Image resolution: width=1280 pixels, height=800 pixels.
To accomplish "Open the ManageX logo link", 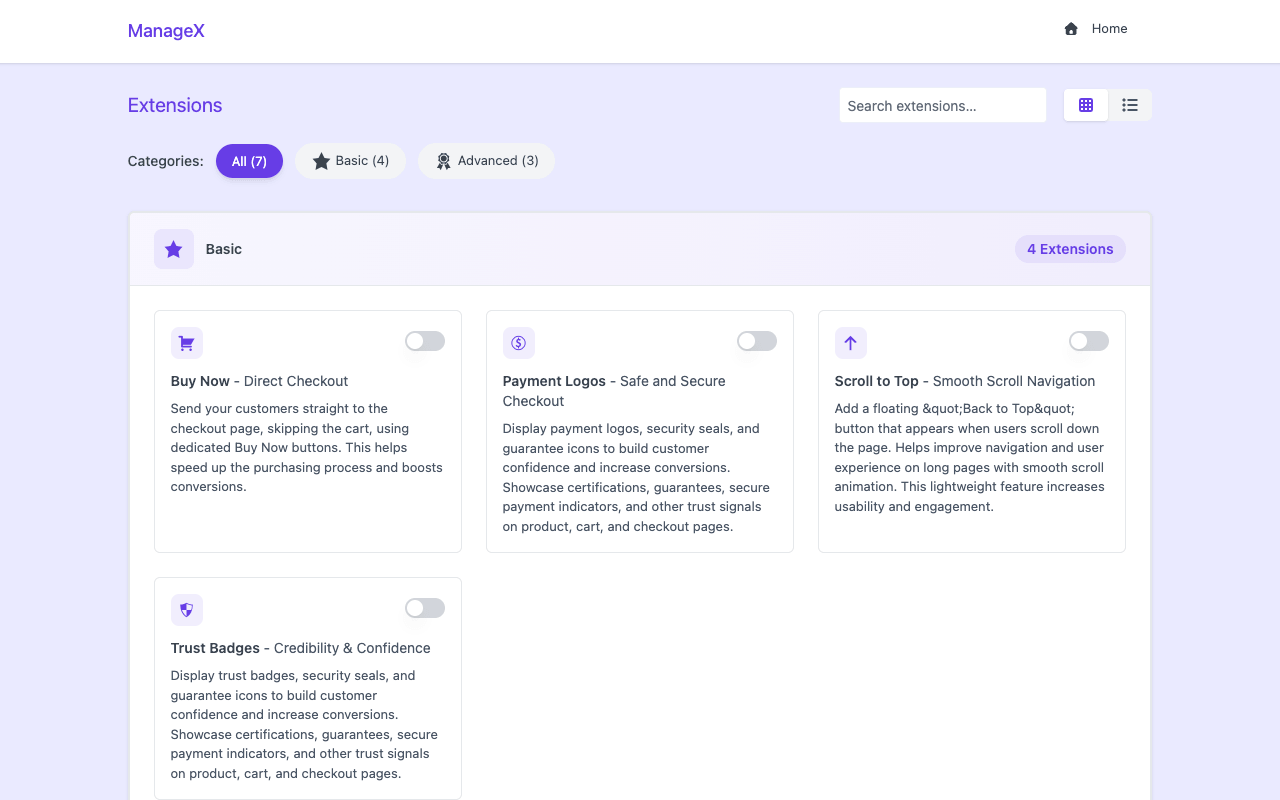I will point(166,31).
